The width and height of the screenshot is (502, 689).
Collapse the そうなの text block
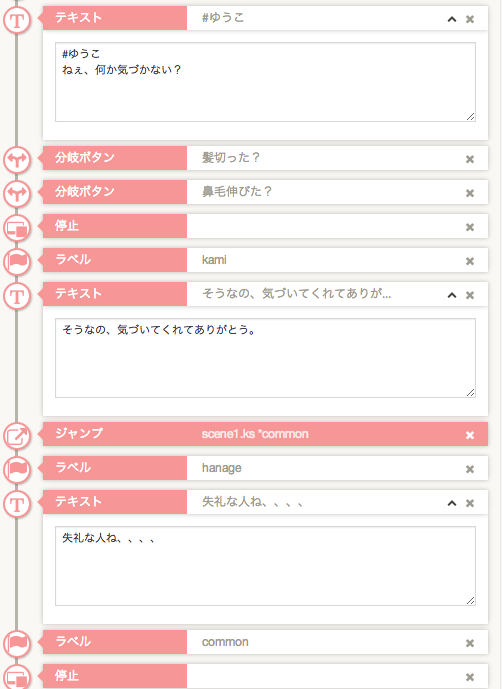pos(451,295)
